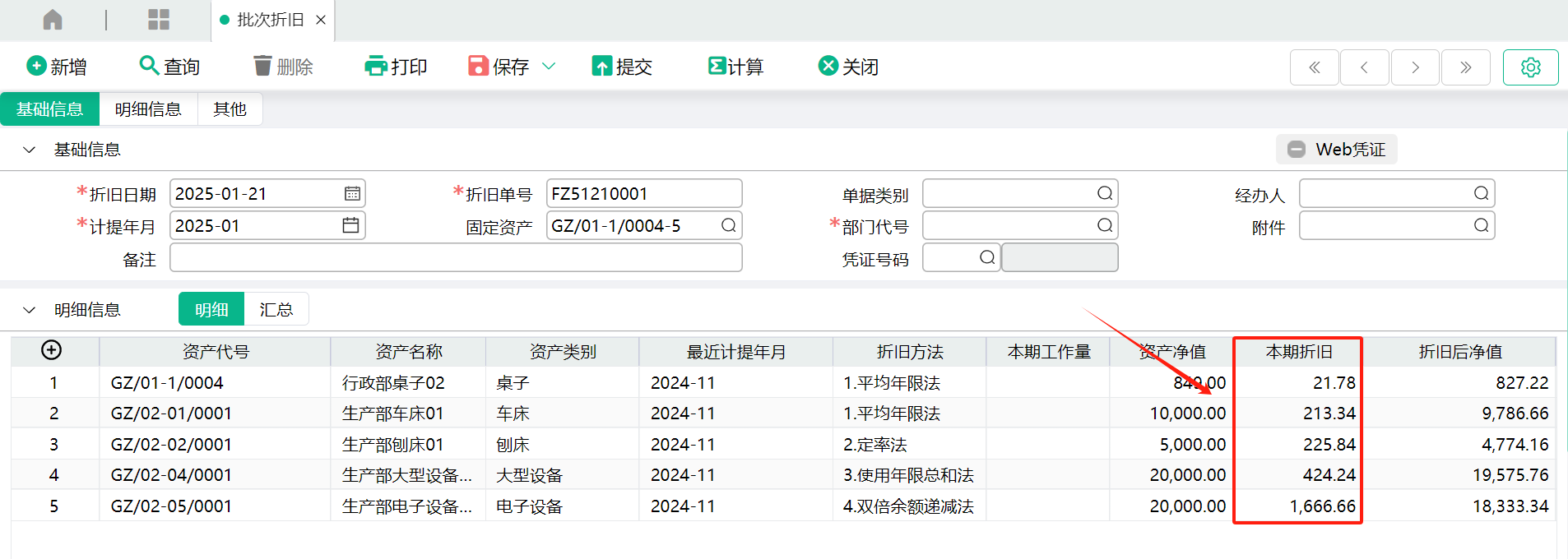The width and height of the screenshot is (1568, 559).
Task: Open 部门代号 lookup search icon
Action: coord(1105,225)
